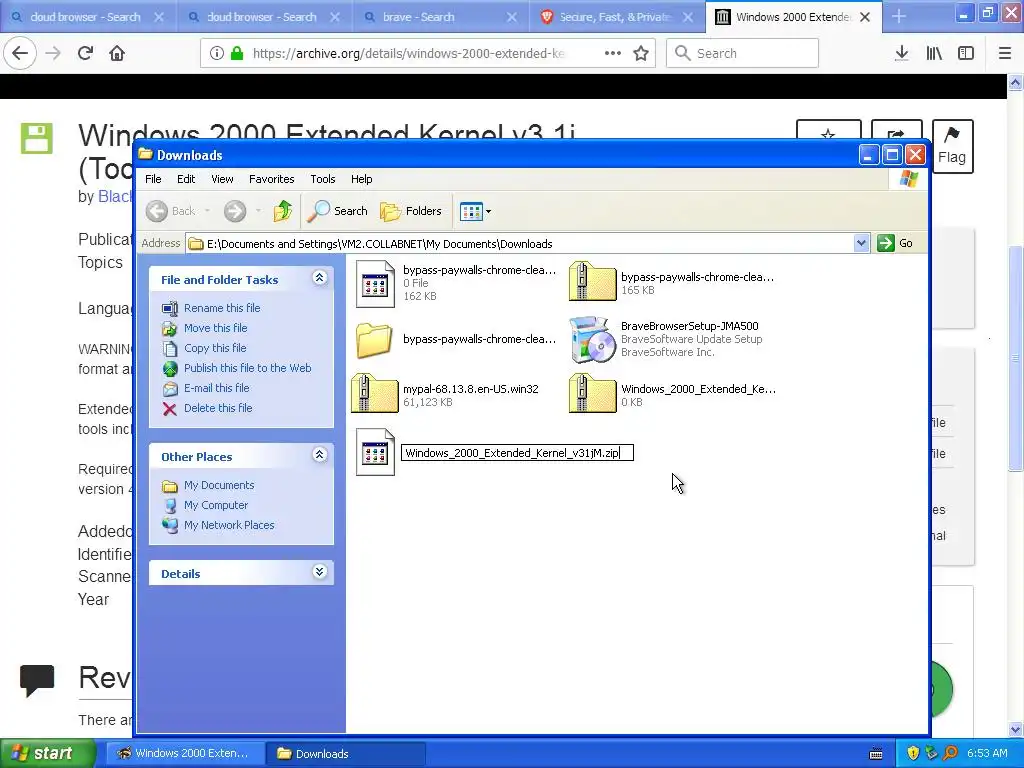Screen dimensions: 1024x768
Task: Show site information icon in URL bar
Action: pyautogui.click(x=217, y=53)
